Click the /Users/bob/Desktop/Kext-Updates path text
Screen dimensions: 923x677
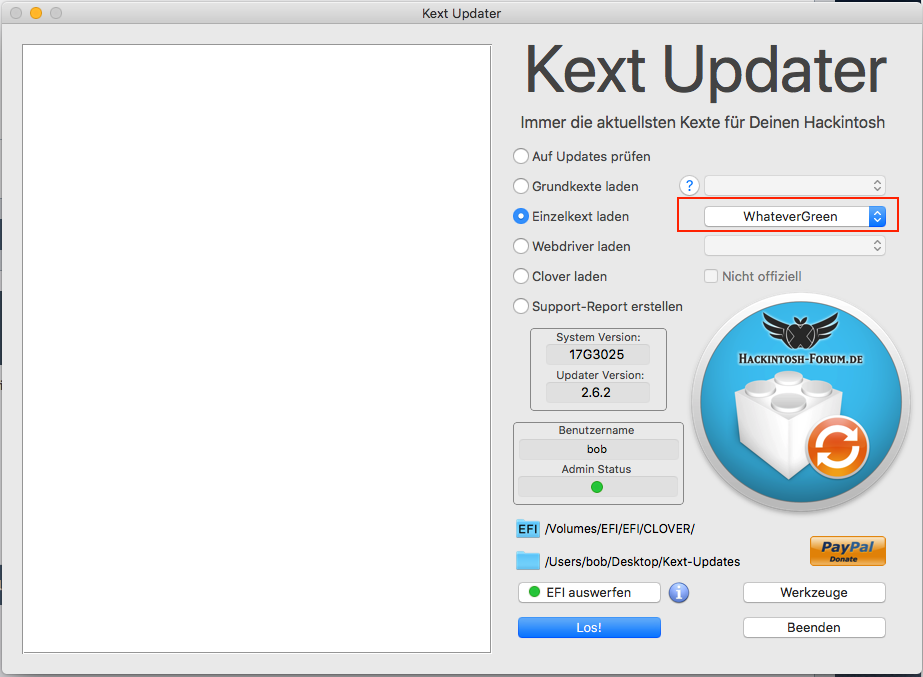(x=642, y=562)
